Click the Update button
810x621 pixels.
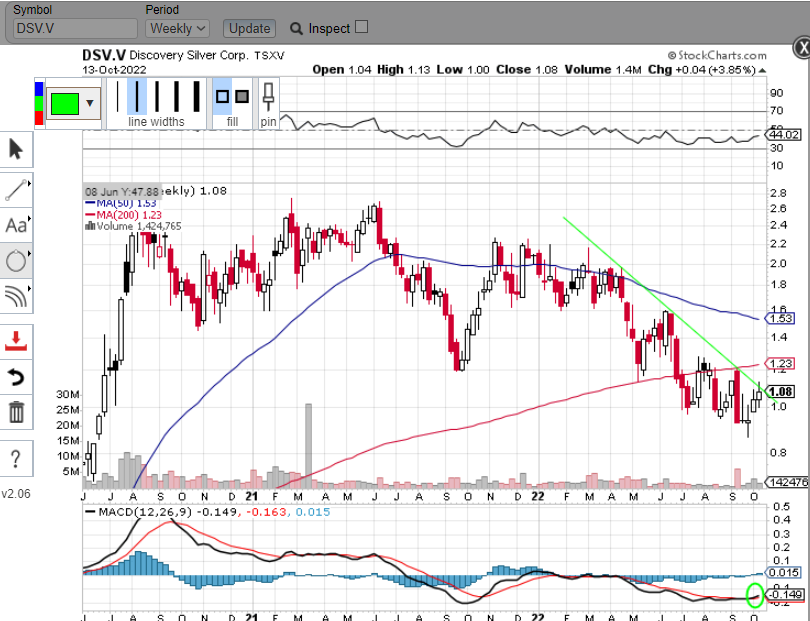point(249,29)
